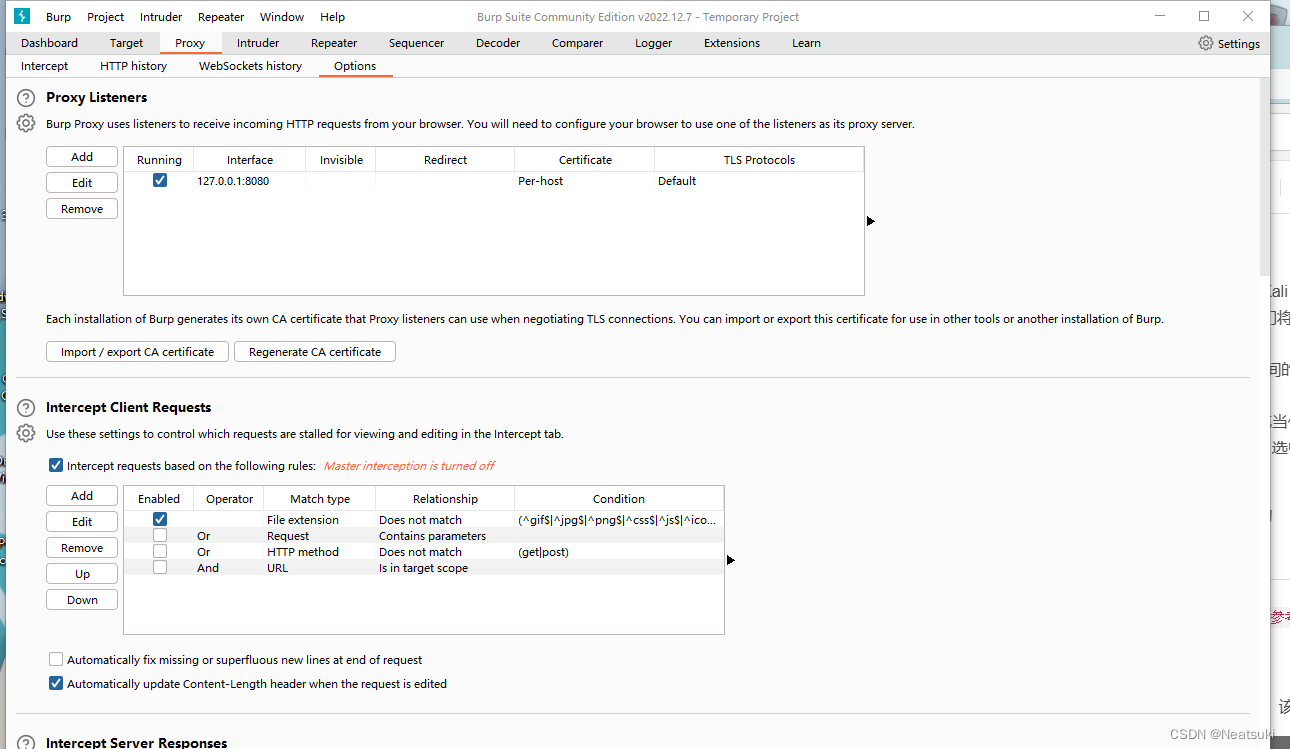Click the Per-host certificate cell
1290x749 pixels.
click(x=584, y=181)
